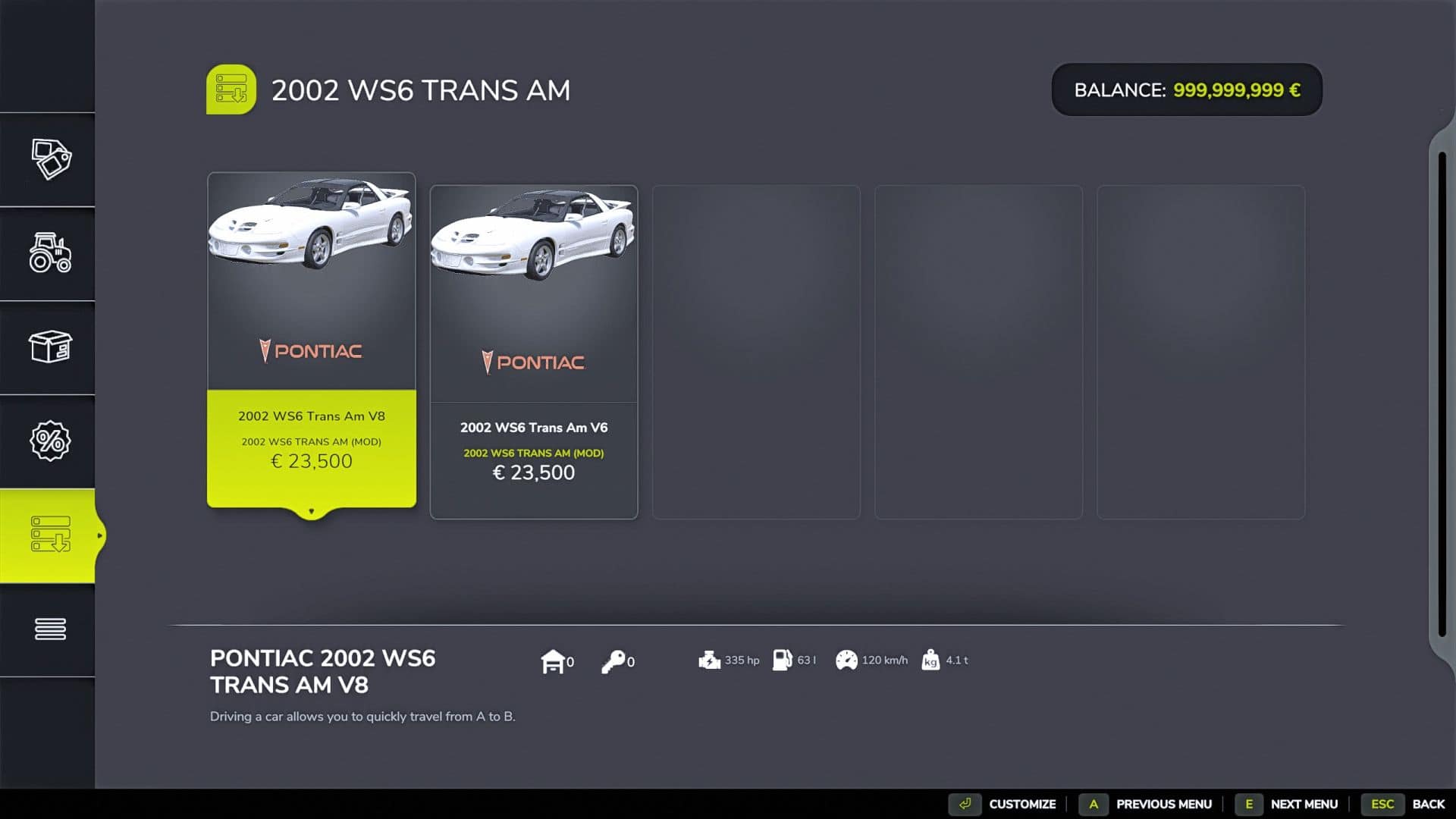Viewport: 1456px width, 819px height.
Task: Click the V6 card '2002 WS6 TRANS AM (MOD)' label
Action: 534,453
